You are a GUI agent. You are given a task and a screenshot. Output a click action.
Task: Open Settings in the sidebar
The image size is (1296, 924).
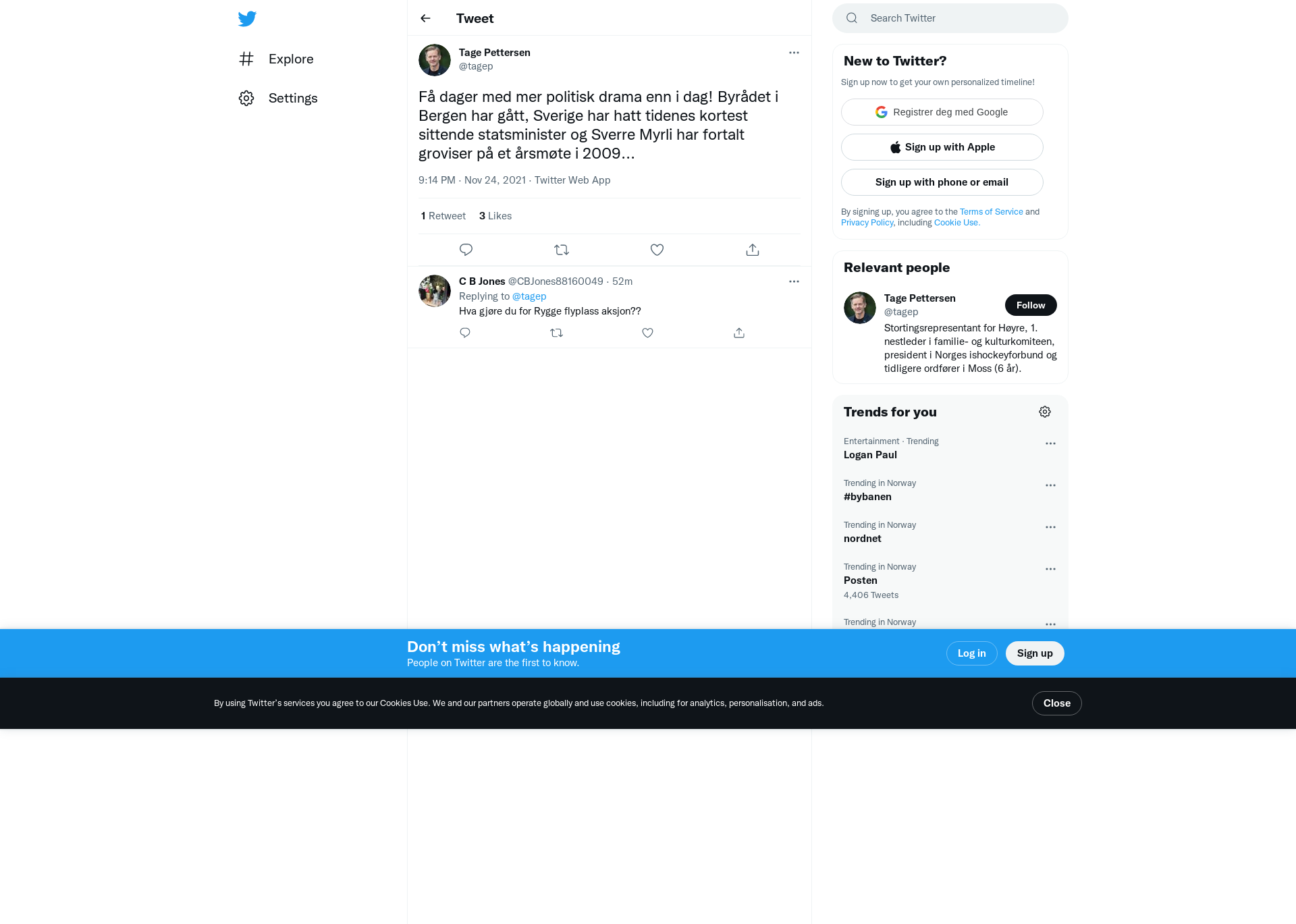278,98
